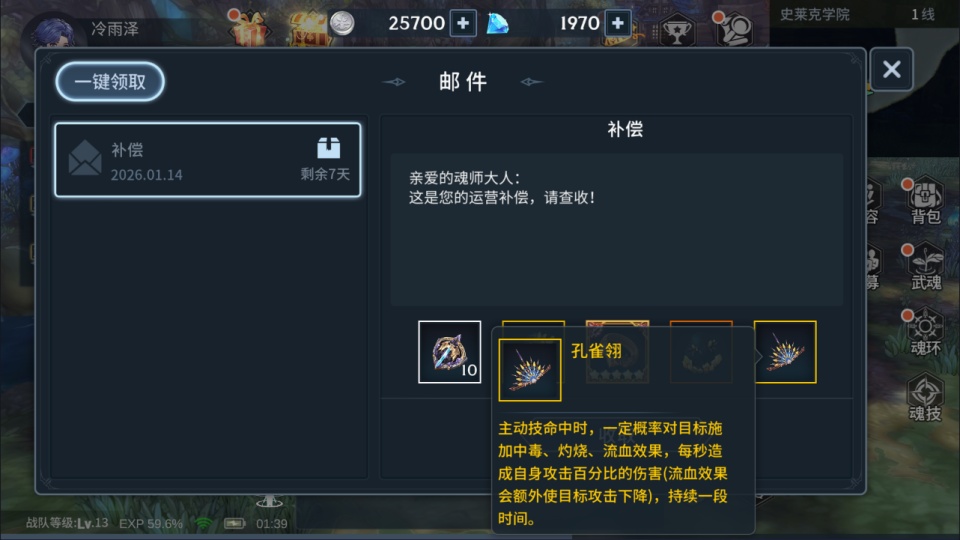The height and width of the screenshot is (540, 960).
Task: Click the trophy ranking icon
Action: point(677,29)
